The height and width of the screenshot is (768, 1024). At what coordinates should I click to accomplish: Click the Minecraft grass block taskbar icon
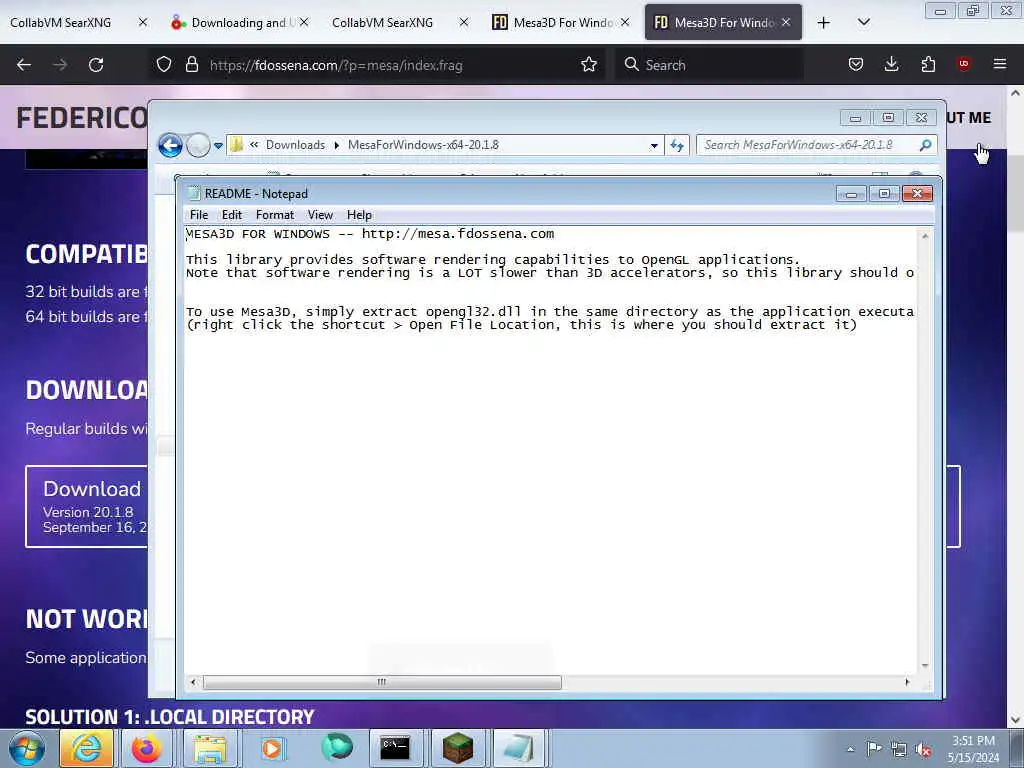(x=458, y=748)
